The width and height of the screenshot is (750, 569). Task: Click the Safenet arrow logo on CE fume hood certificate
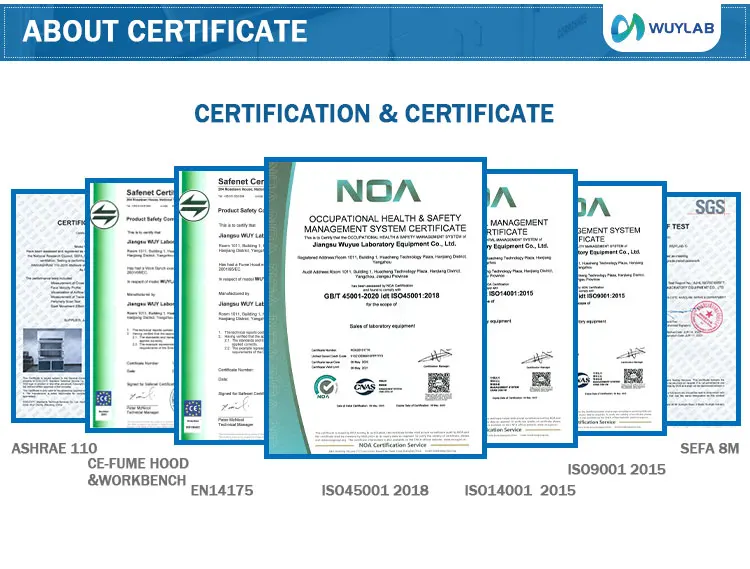coord(105,214)
